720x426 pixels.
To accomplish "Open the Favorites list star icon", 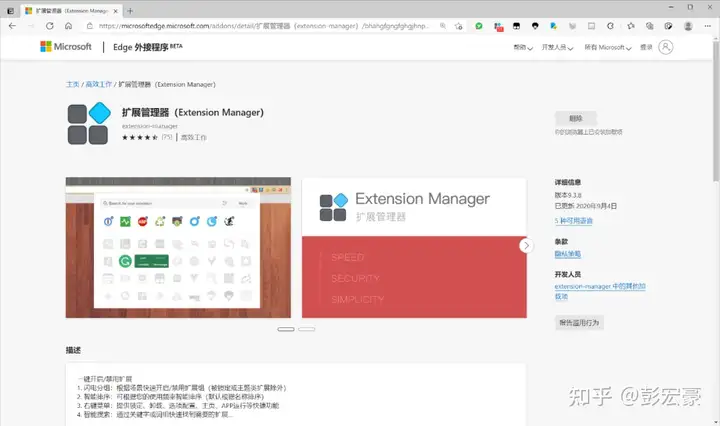I will [631, 26].
